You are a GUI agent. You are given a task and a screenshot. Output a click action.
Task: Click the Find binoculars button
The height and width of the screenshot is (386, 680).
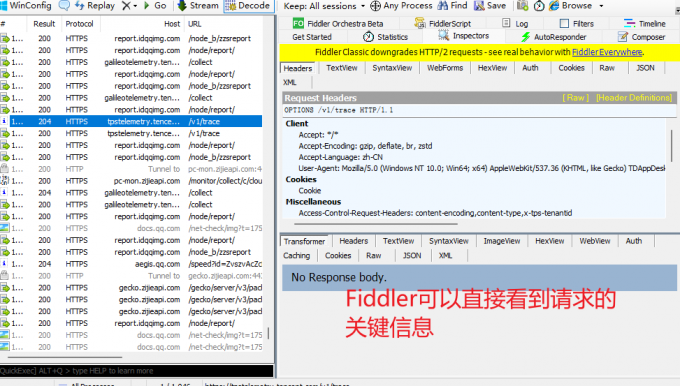pyautogui.click(x=452, y=6)
